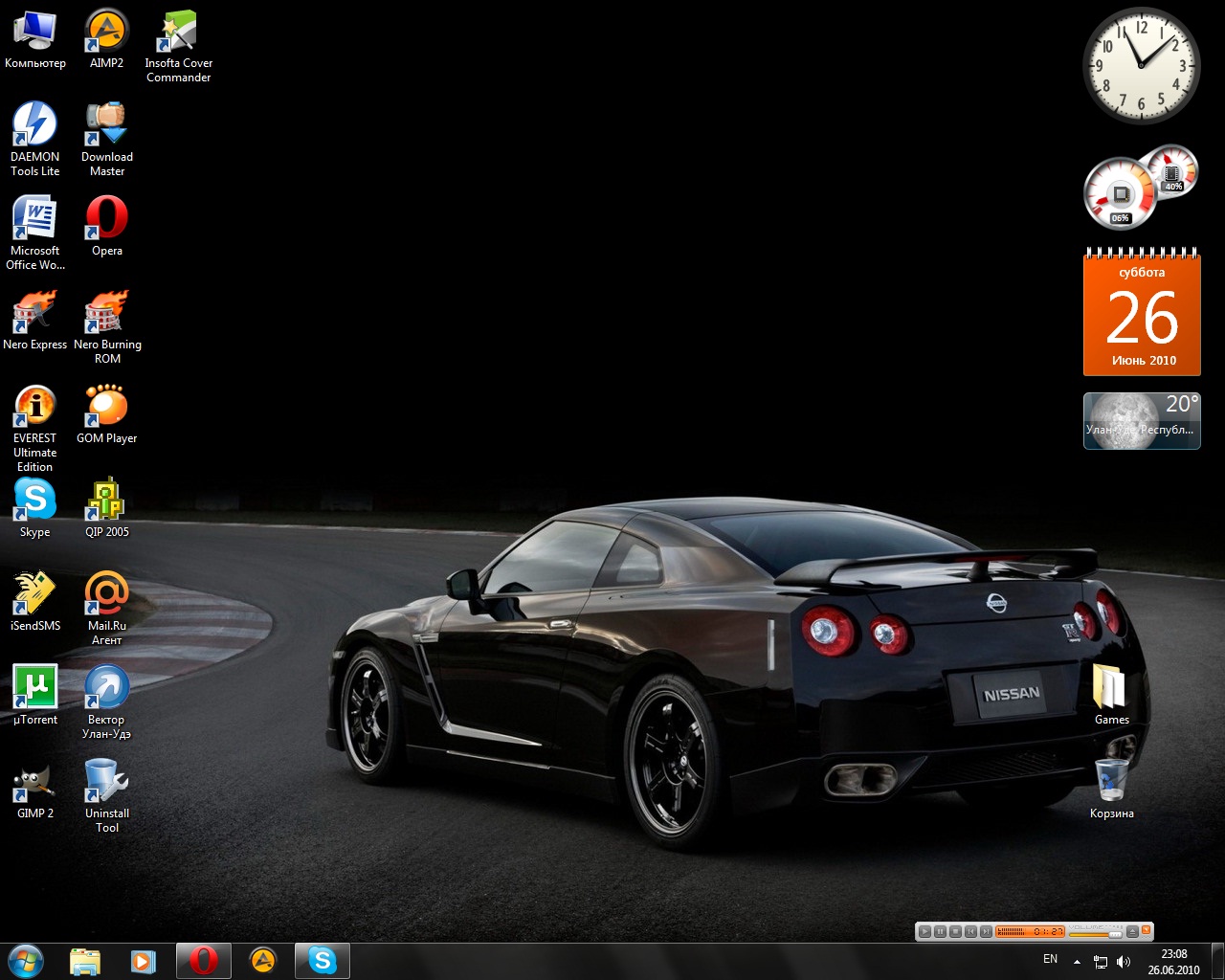This screenshot has height=980, width=1225.
Task: Click the system tray speaker volume icon
Action: coord(1124,961)
